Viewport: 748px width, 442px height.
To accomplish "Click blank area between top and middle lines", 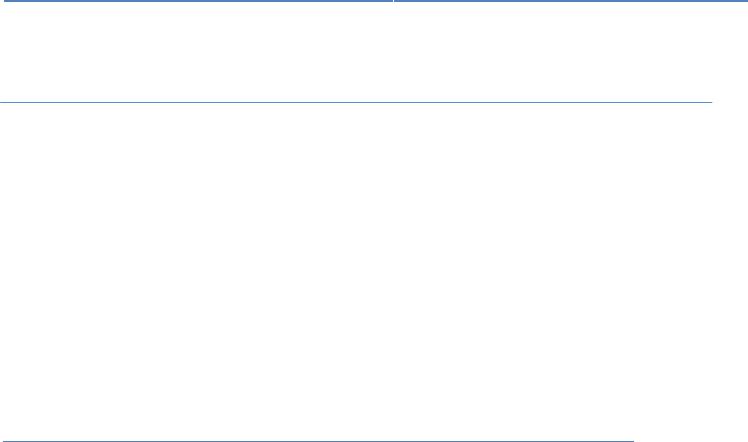I will click(x=374, y=51).
